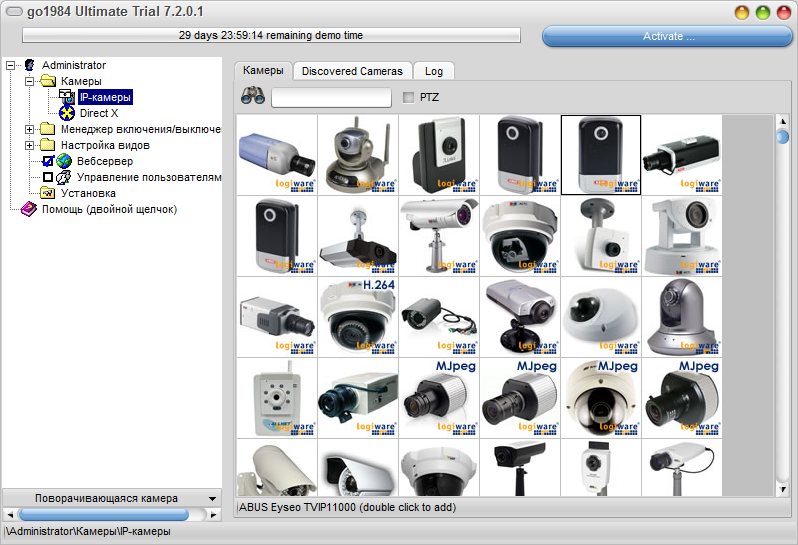
Task: Click the orange minimize window button
Action: tap(742, 12)
